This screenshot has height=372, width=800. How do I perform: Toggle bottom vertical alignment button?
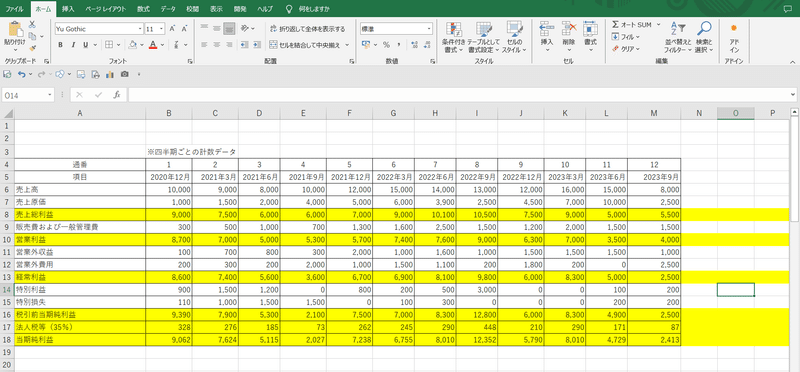[229, 29]
